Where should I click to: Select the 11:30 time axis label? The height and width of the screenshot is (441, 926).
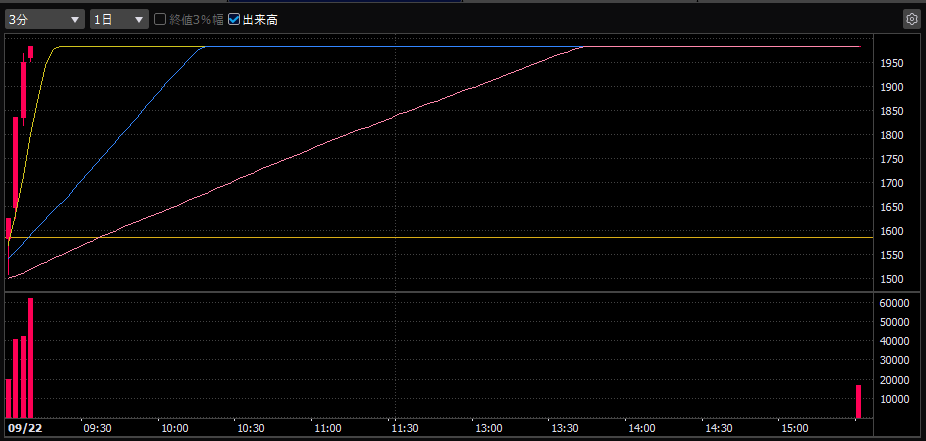coord(404,428)
